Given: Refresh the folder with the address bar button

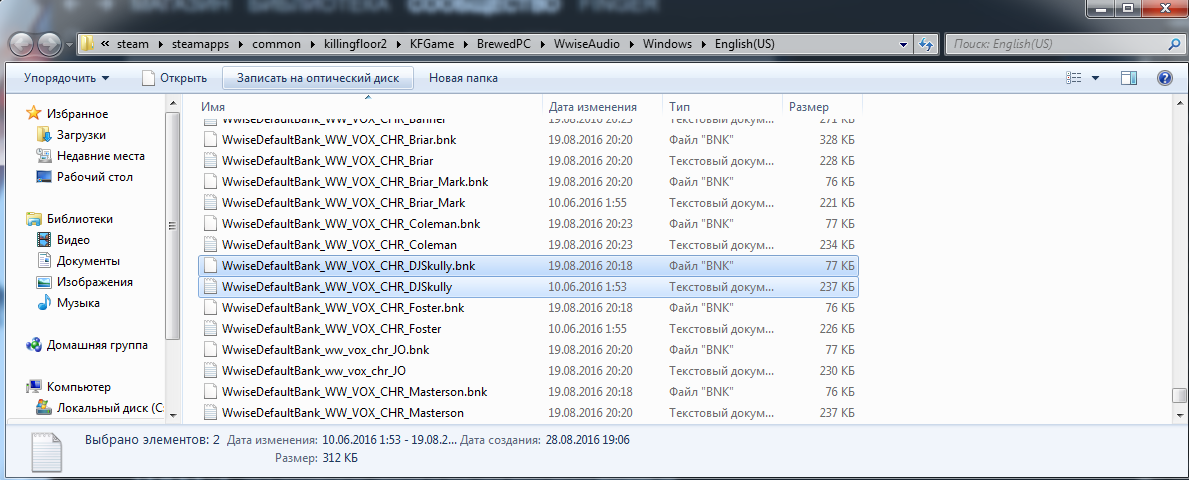Looking at the screenshot, I should tap(925, 44).
